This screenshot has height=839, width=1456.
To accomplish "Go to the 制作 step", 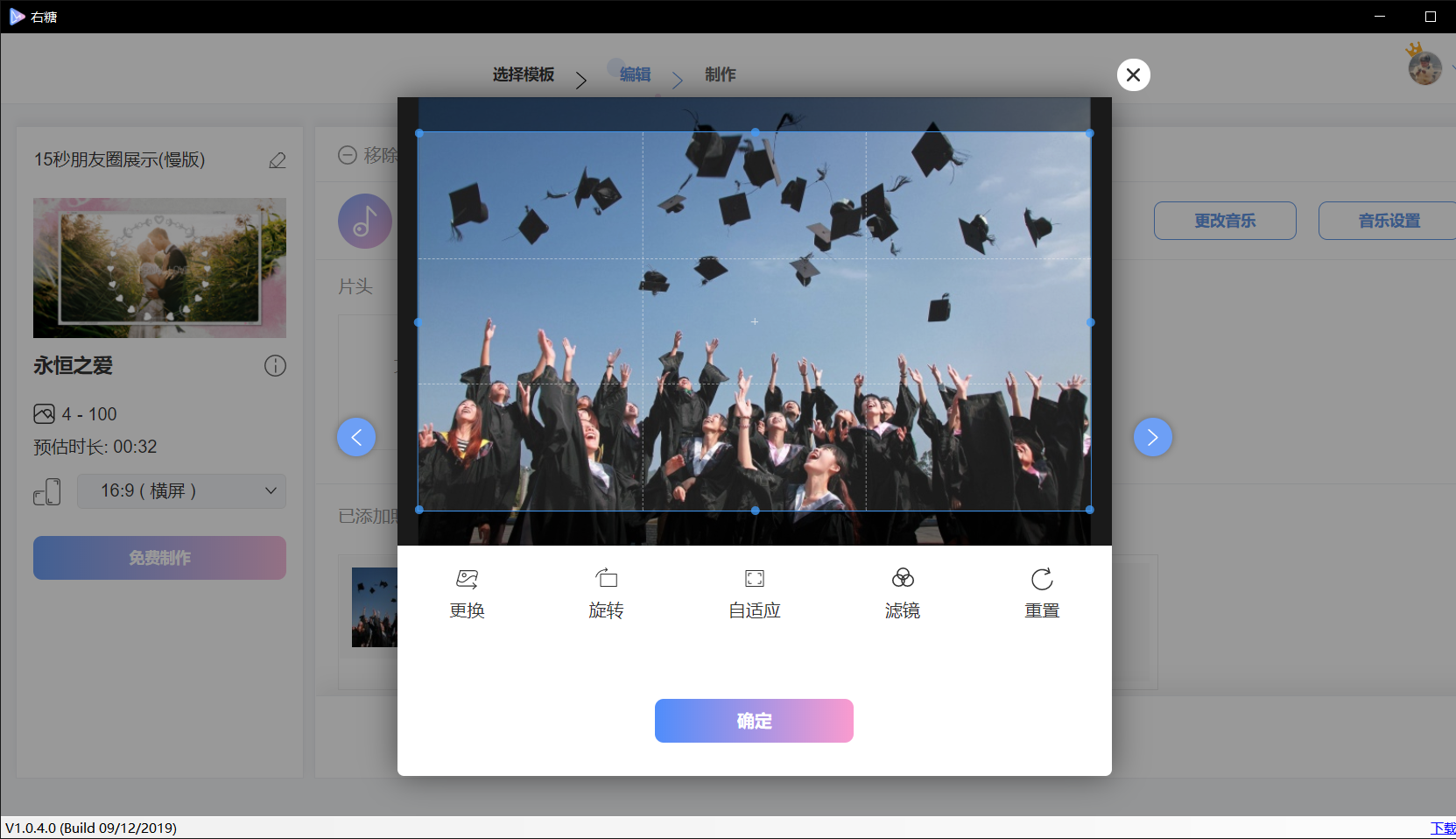I will 720,74.
